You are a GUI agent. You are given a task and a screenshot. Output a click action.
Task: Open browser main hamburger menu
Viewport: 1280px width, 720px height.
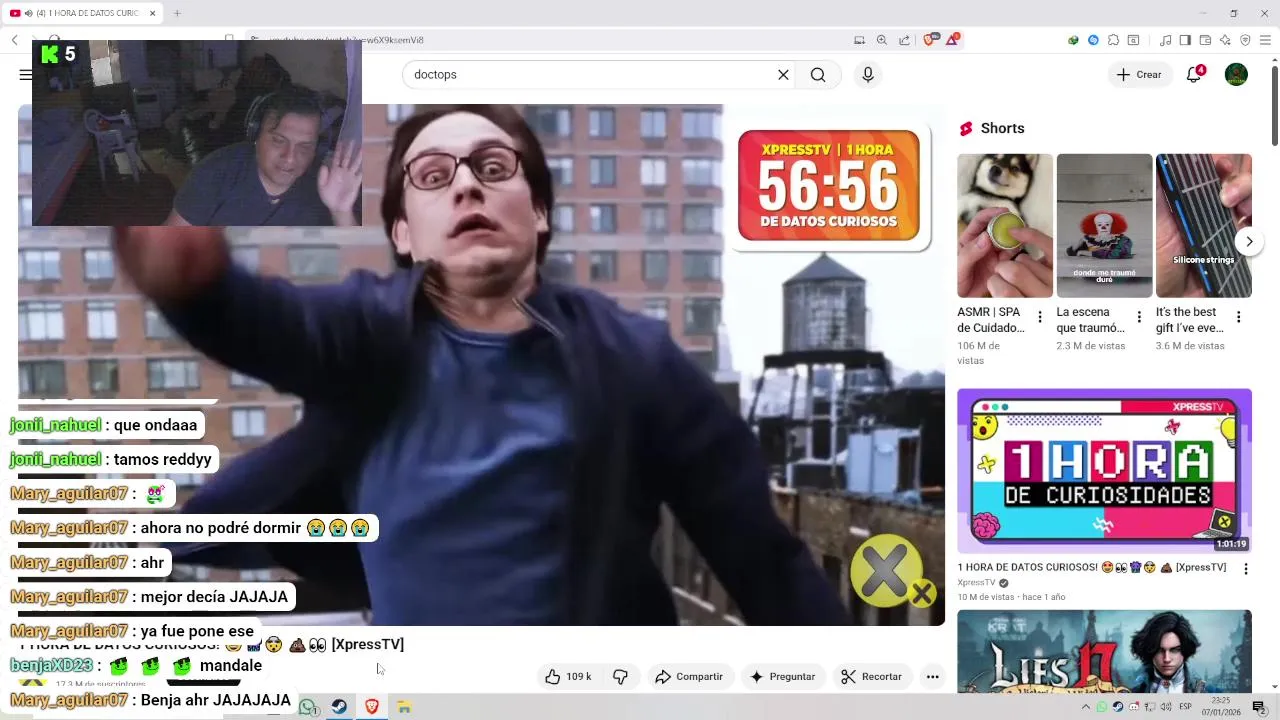click(1265, 40)
